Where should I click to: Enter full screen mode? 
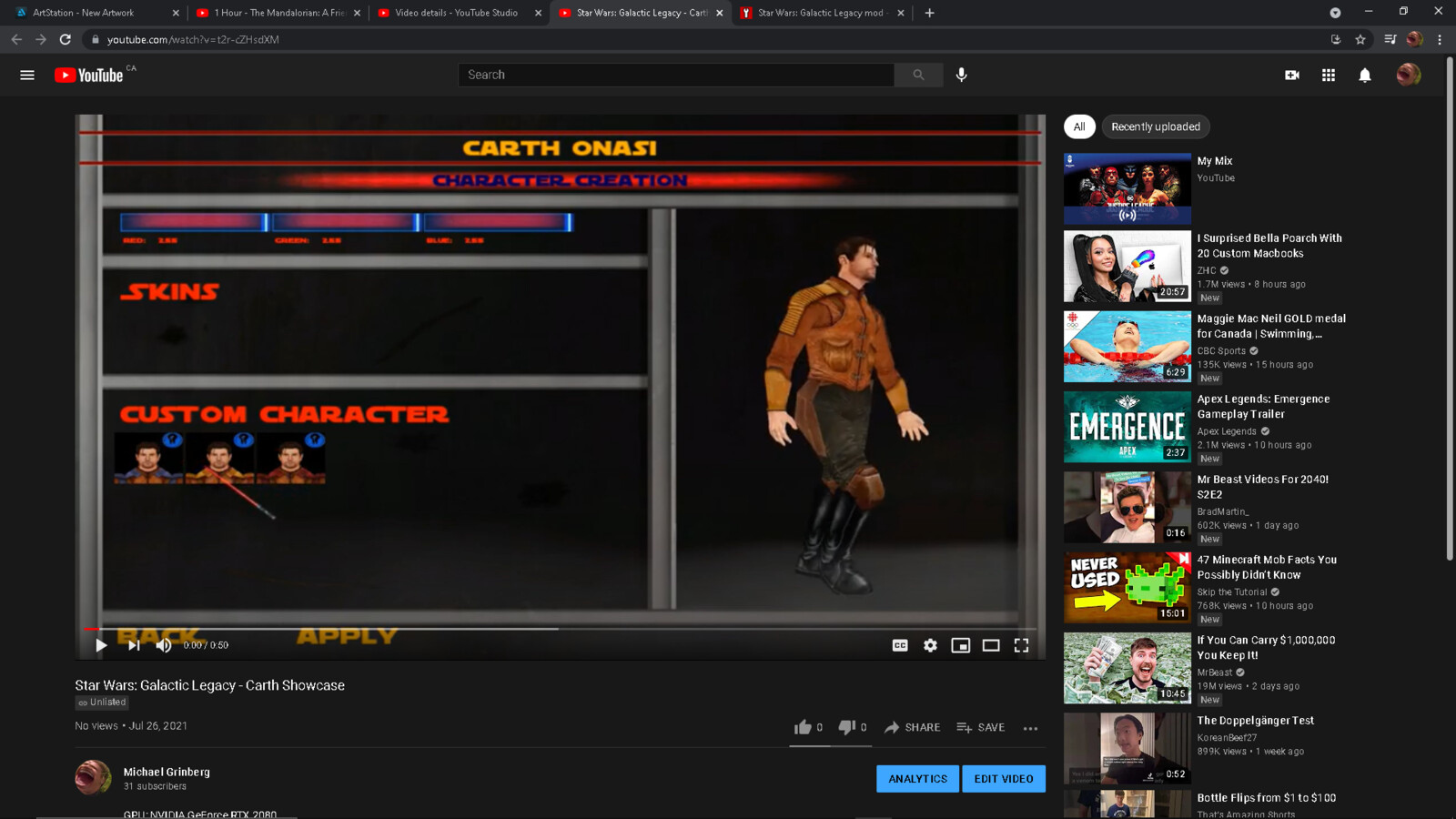coord(1021,645)
